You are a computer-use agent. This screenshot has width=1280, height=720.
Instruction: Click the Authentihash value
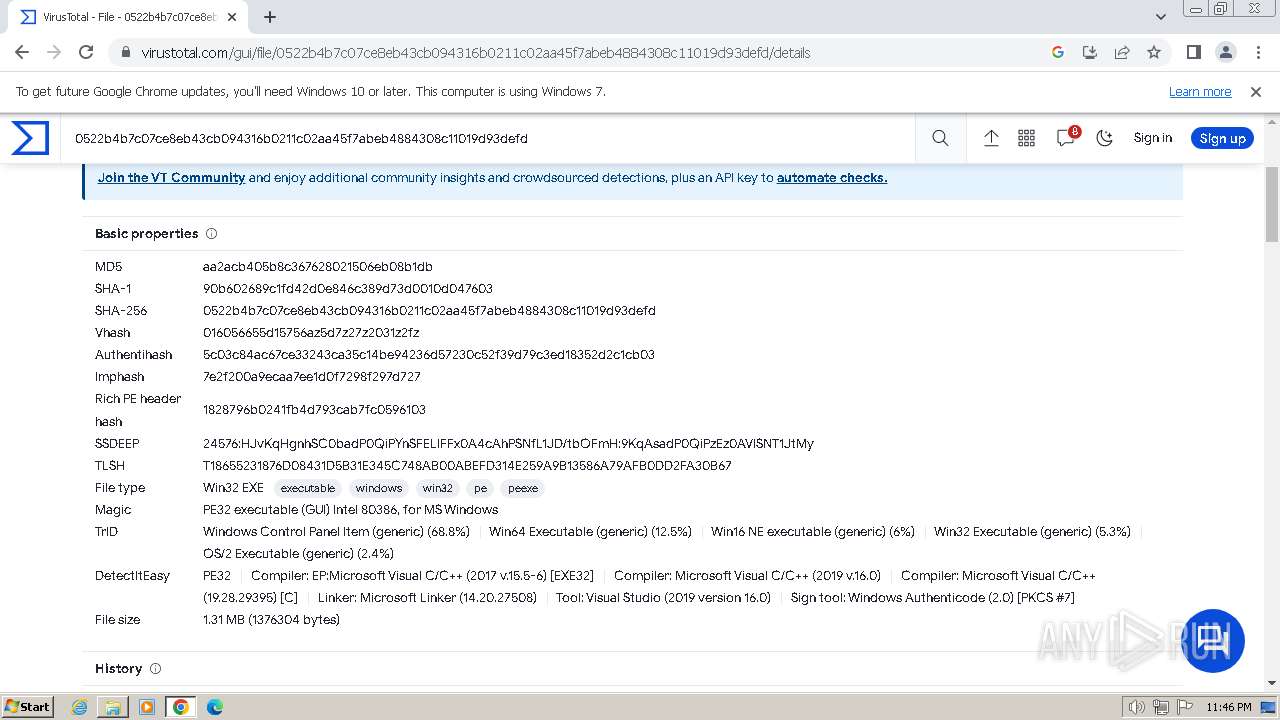pos(429,354)
